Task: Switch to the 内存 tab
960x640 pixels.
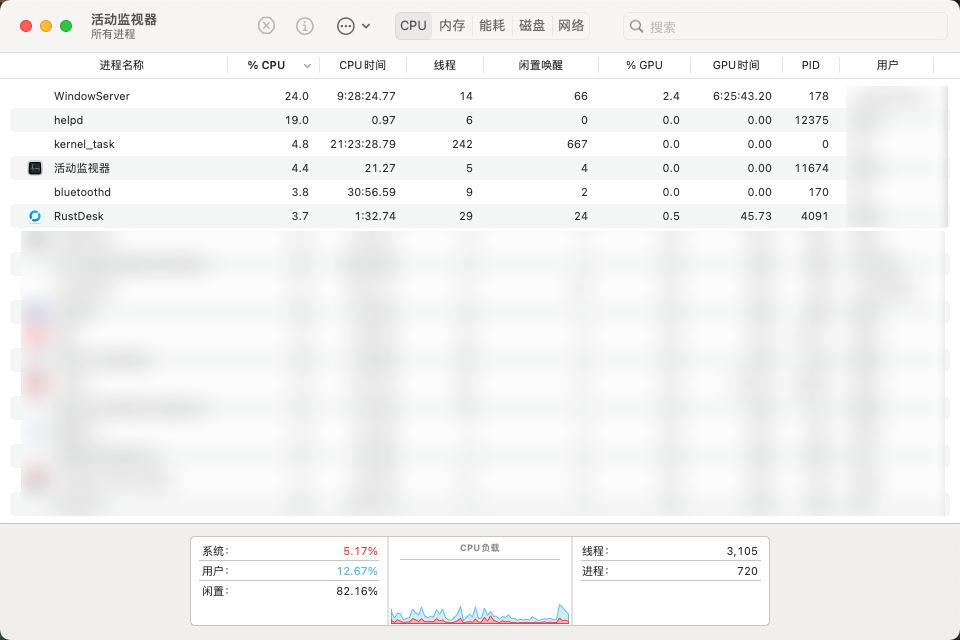Action: (x=453, y=25)
